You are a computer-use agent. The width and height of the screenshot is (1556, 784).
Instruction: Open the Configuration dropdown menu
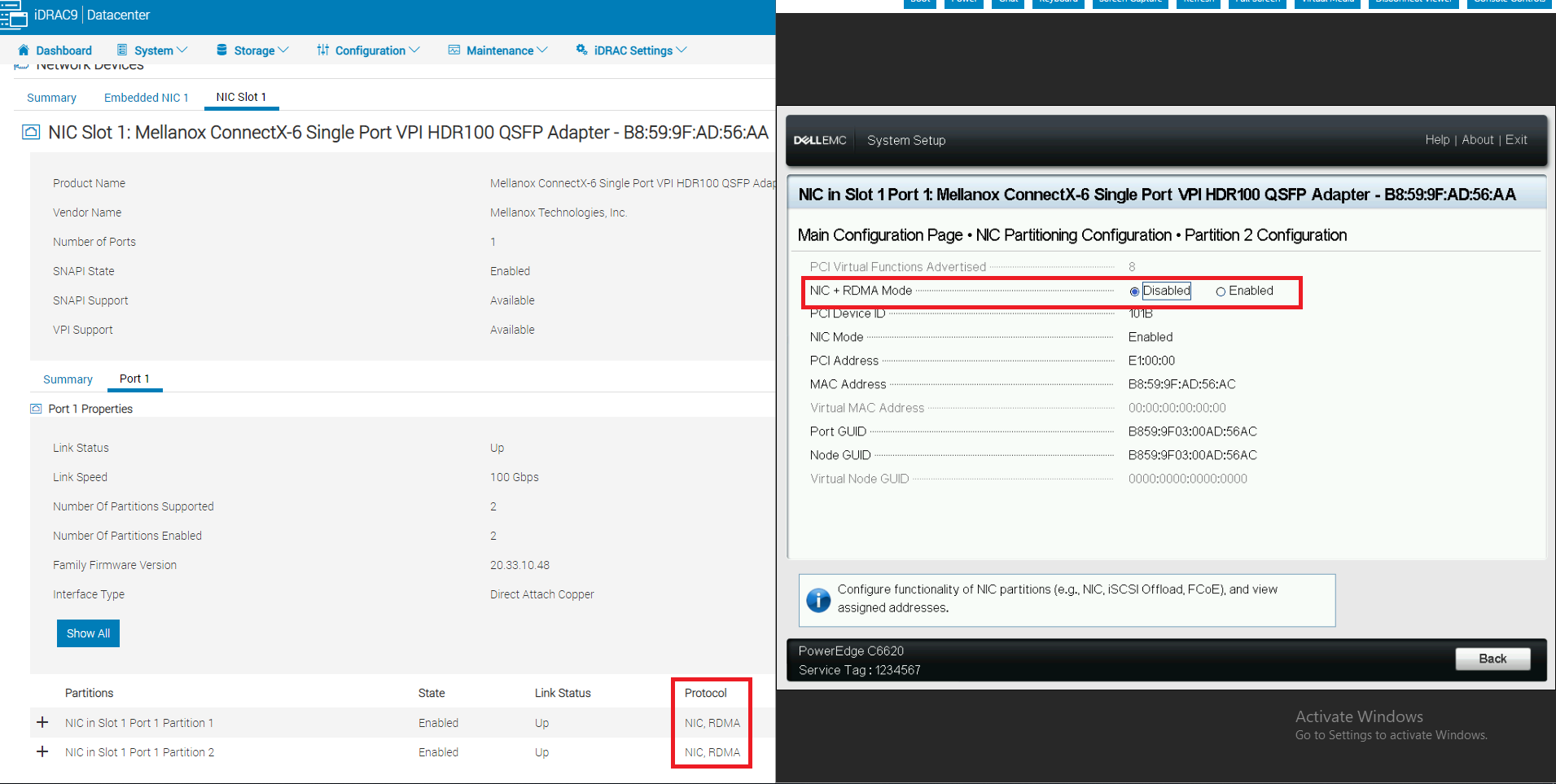368,50
